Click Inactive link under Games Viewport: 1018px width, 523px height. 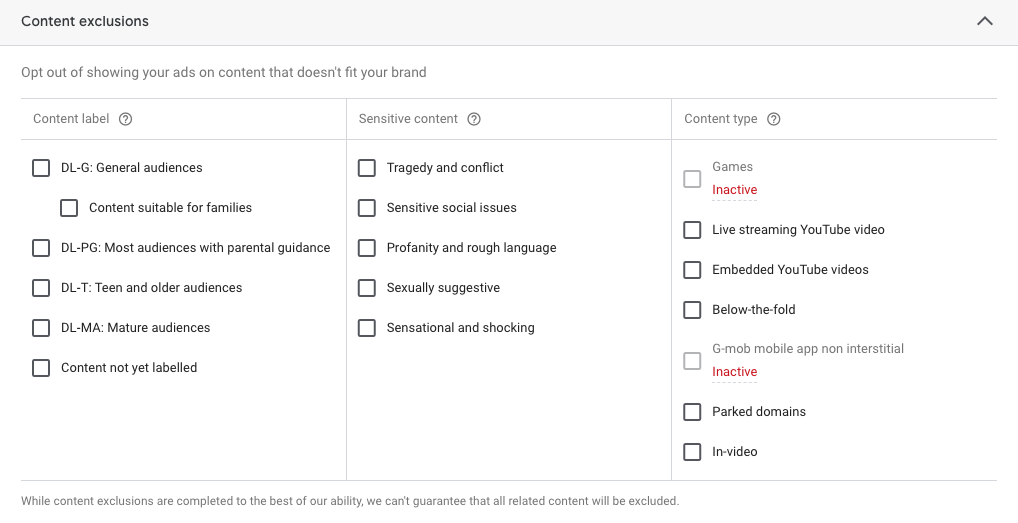click(x=734, y=190)
